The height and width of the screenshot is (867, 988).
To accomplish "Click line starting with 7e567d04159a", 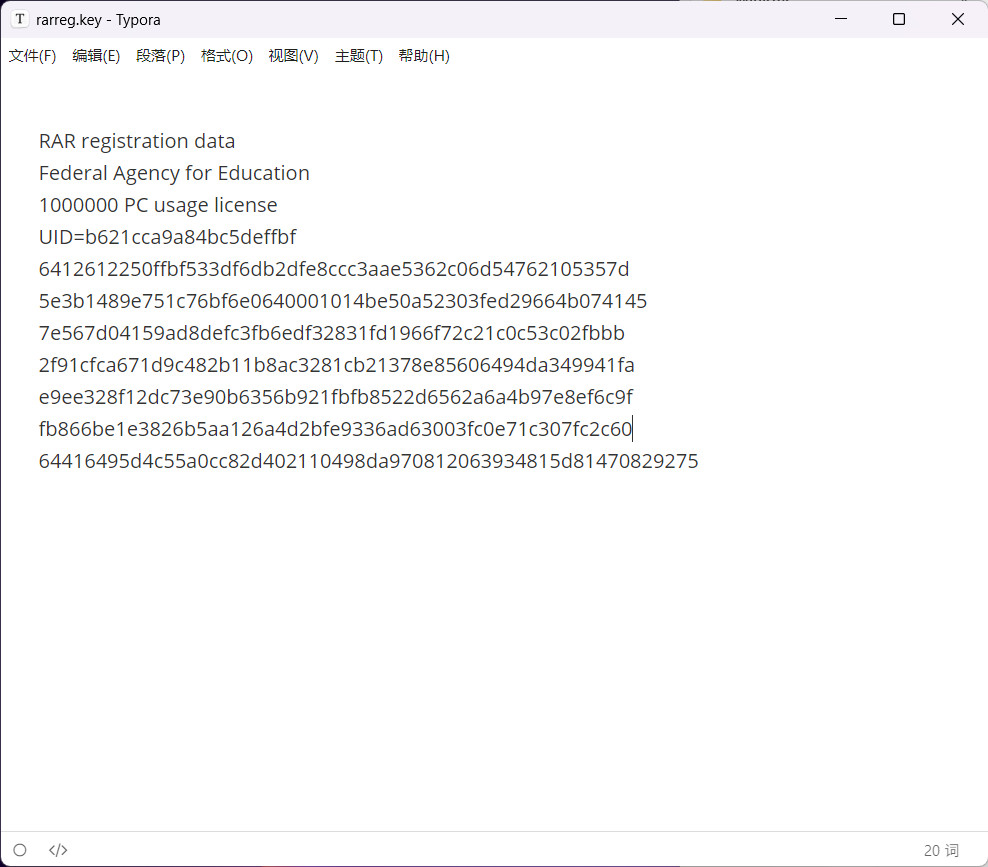I will click(331, 333).
